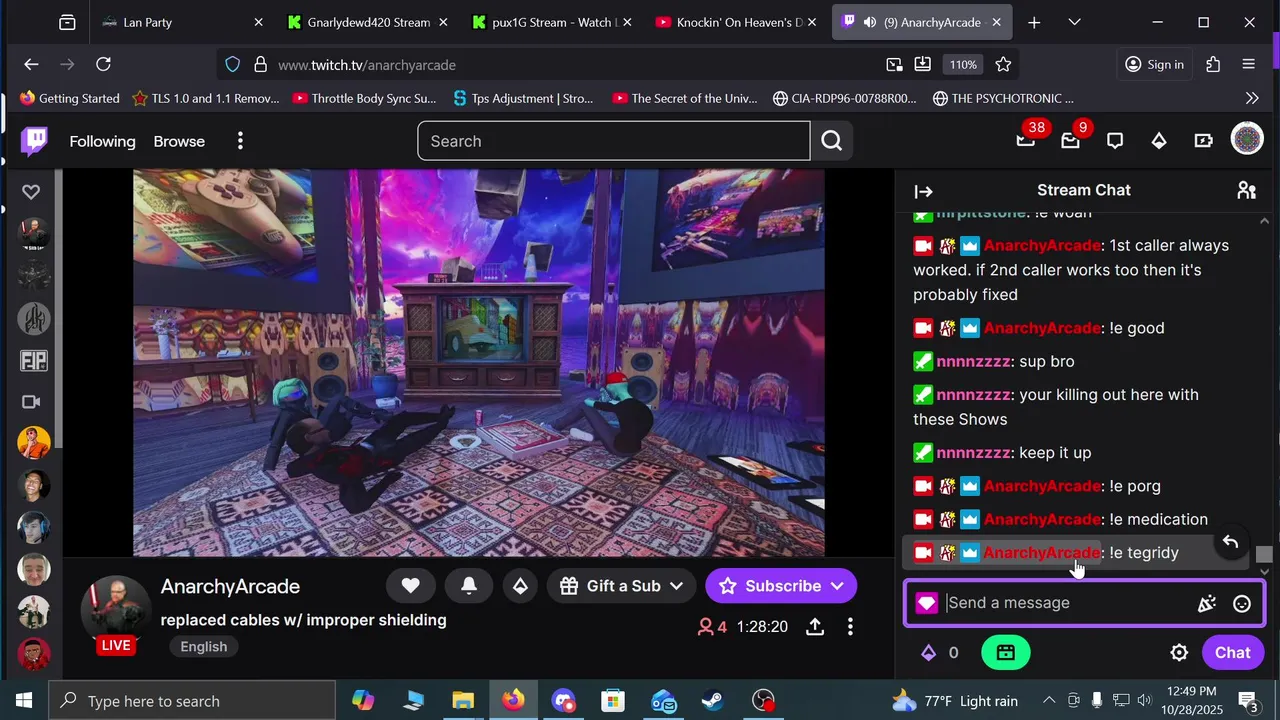The height and width of the screenshot is (720, 1280).
Task: Open notifications with 9 badge
Action: (1070, 141)
